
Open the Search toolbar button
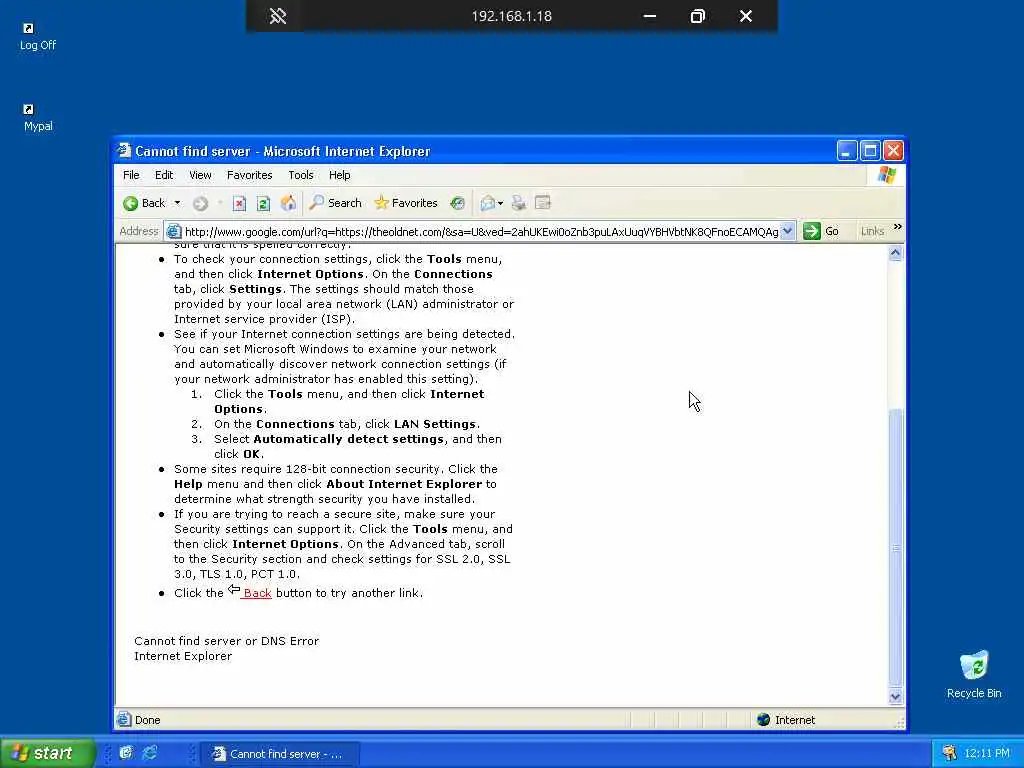click(336, 203)
